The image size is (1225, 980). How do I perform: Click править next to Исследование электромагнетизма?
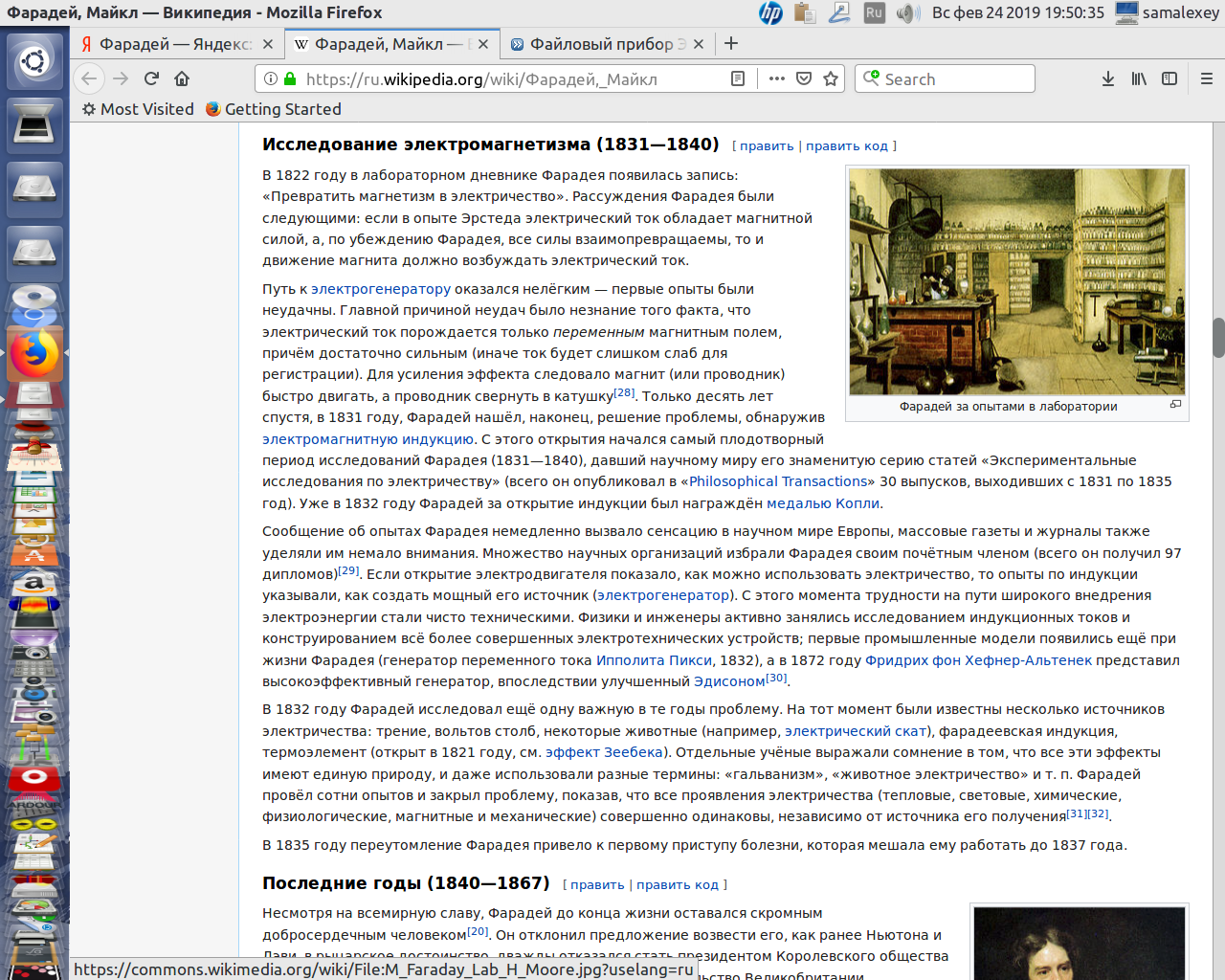767,146
